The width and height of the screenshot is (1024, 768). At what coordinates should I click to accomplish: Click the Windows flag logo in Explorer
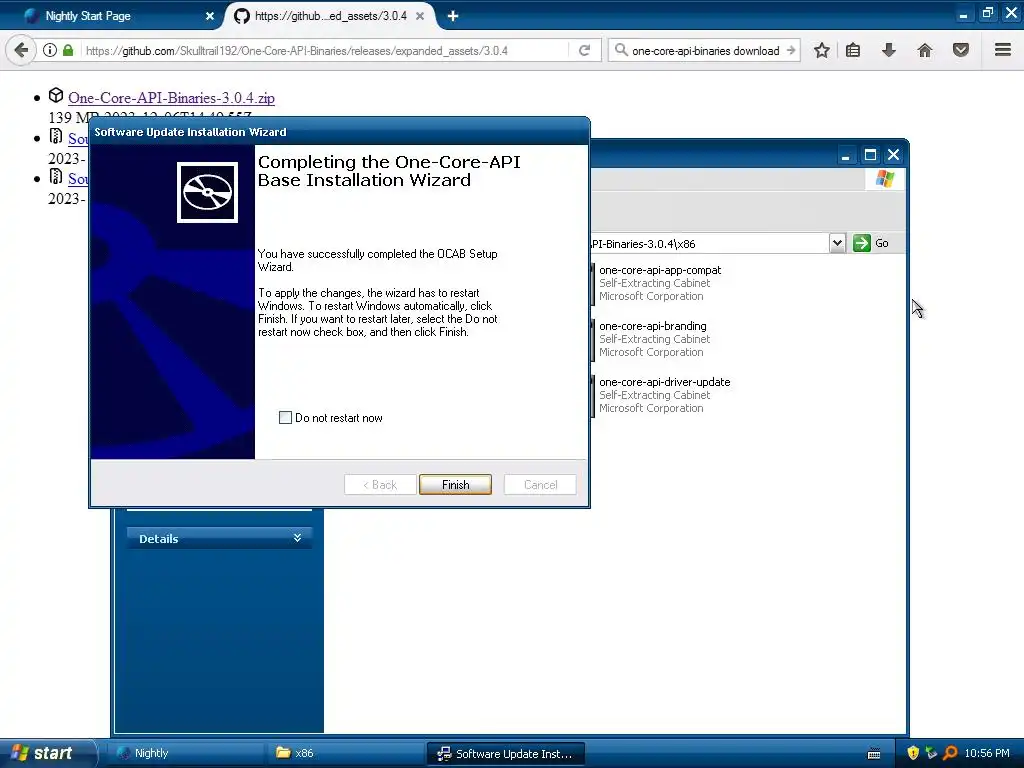885,178
